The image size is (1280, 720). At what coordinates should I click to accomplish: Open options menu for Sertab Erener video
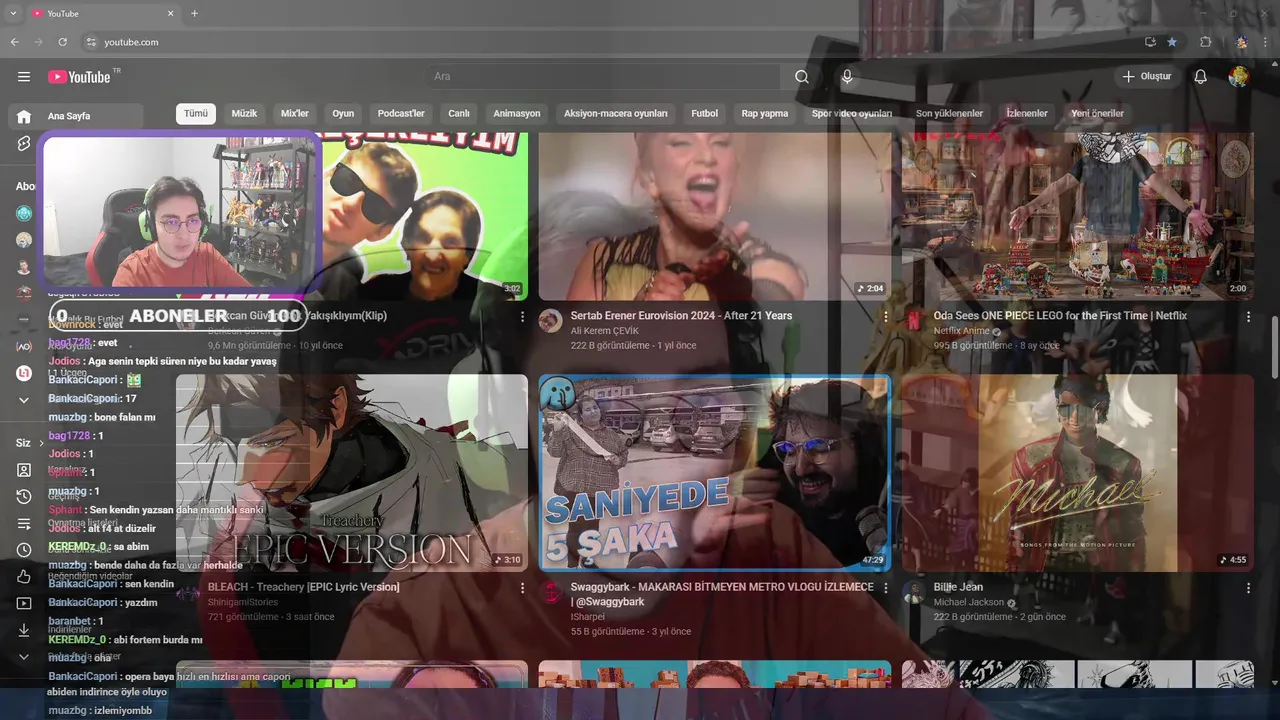[x=885, y=317]
